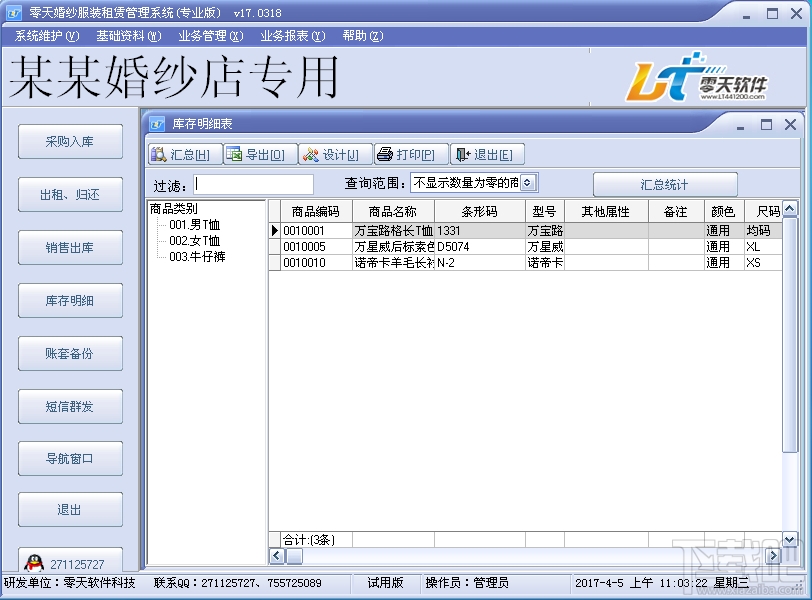Click the app icon in main title bar
This screenshot has width=812, height=600.
tap(14, 13)
